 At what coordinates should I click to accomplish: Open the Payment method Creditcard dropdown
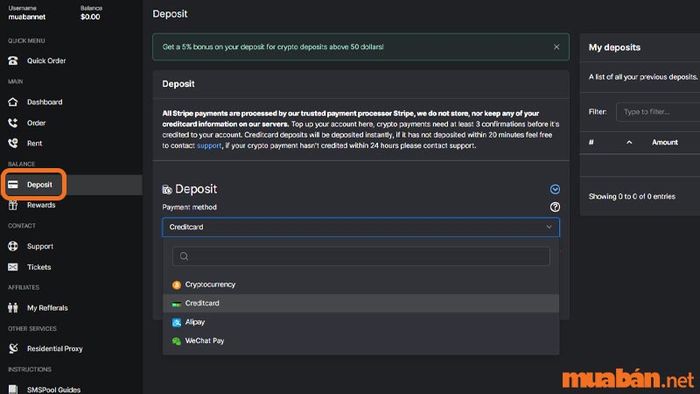[360, 227]
